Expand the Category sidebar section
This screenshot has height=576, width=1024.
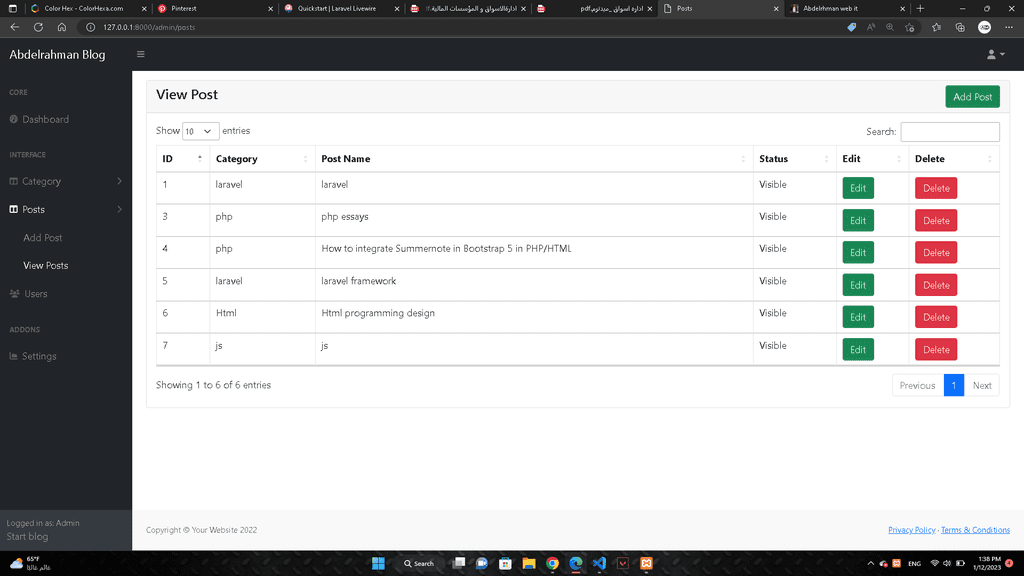coord(65,182)
